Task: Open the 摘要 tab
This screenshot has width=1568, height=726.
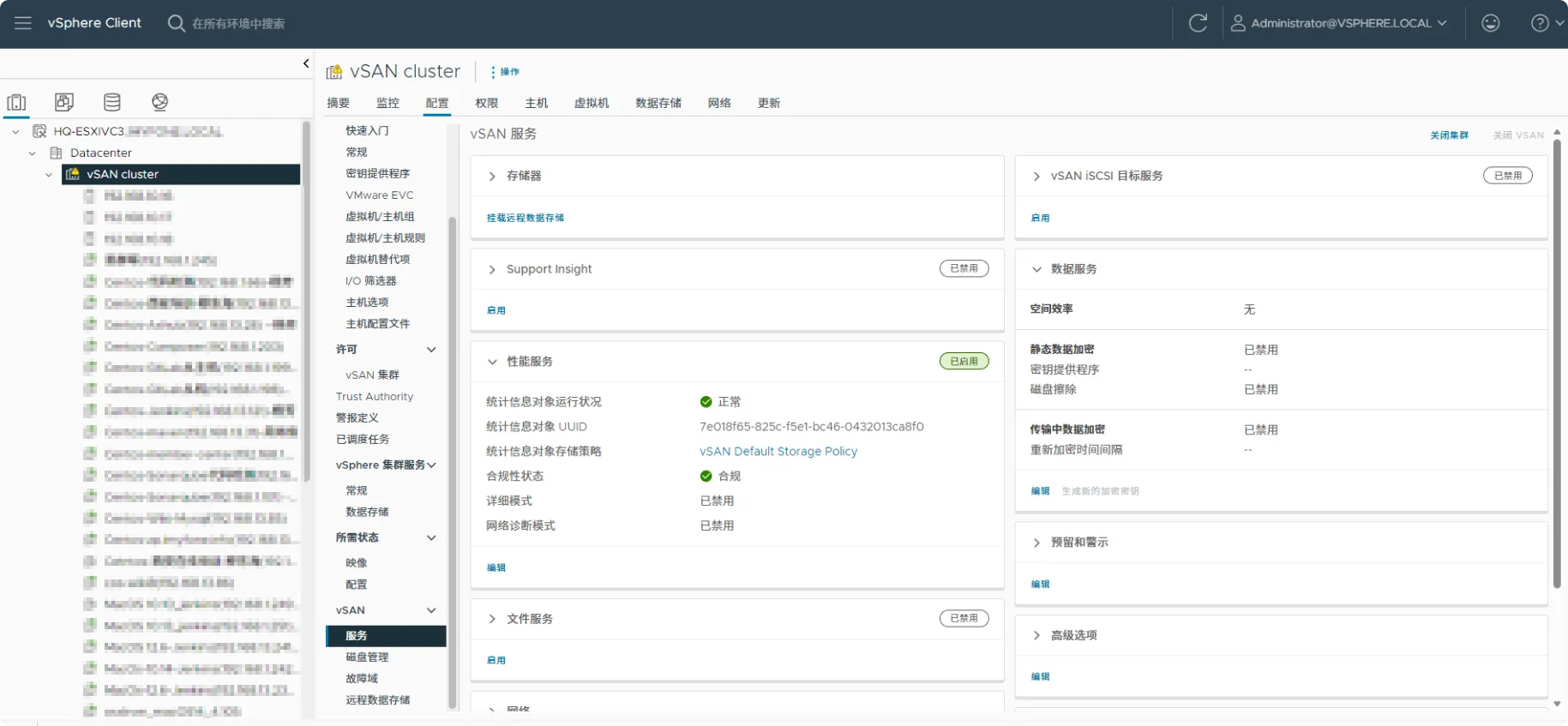Action: point(338,103)
